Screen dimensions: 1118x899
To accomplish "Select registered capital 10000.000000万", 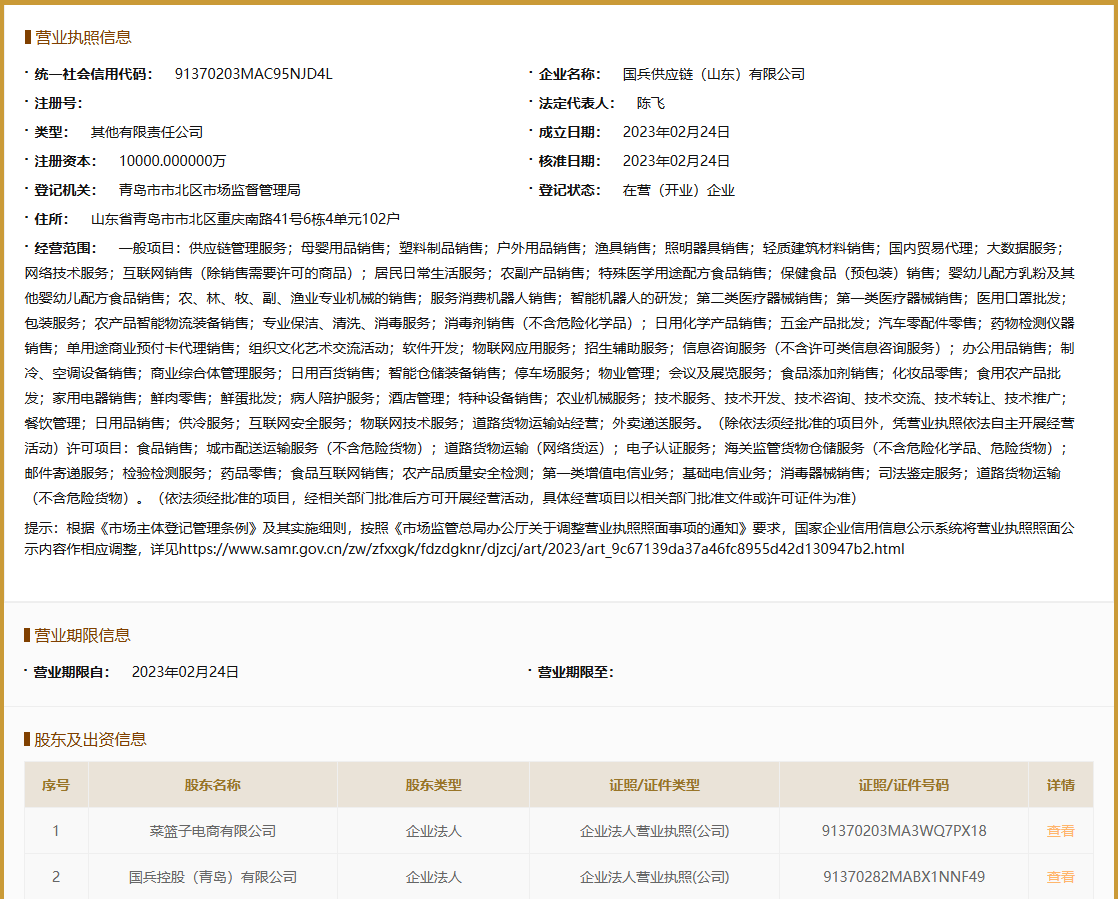I will pyautogui.click(x=173, y=161).
